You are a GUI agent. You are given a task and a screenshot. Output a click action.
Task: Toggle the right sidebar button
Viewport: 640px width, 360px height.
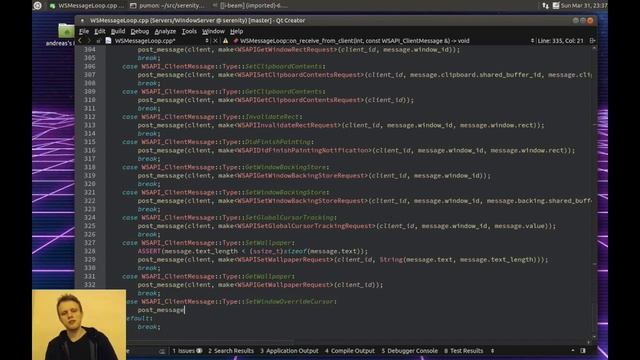click(583, 351)
